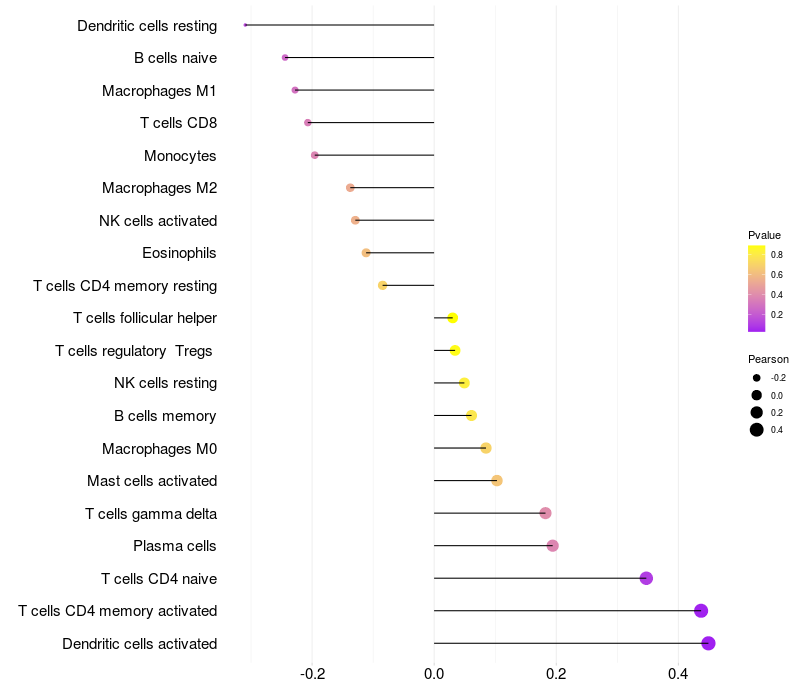Image resolution: width=800 pixels, height=700 pixels.
Task: Select the B cells naive dot
Action: coord(285,58)
